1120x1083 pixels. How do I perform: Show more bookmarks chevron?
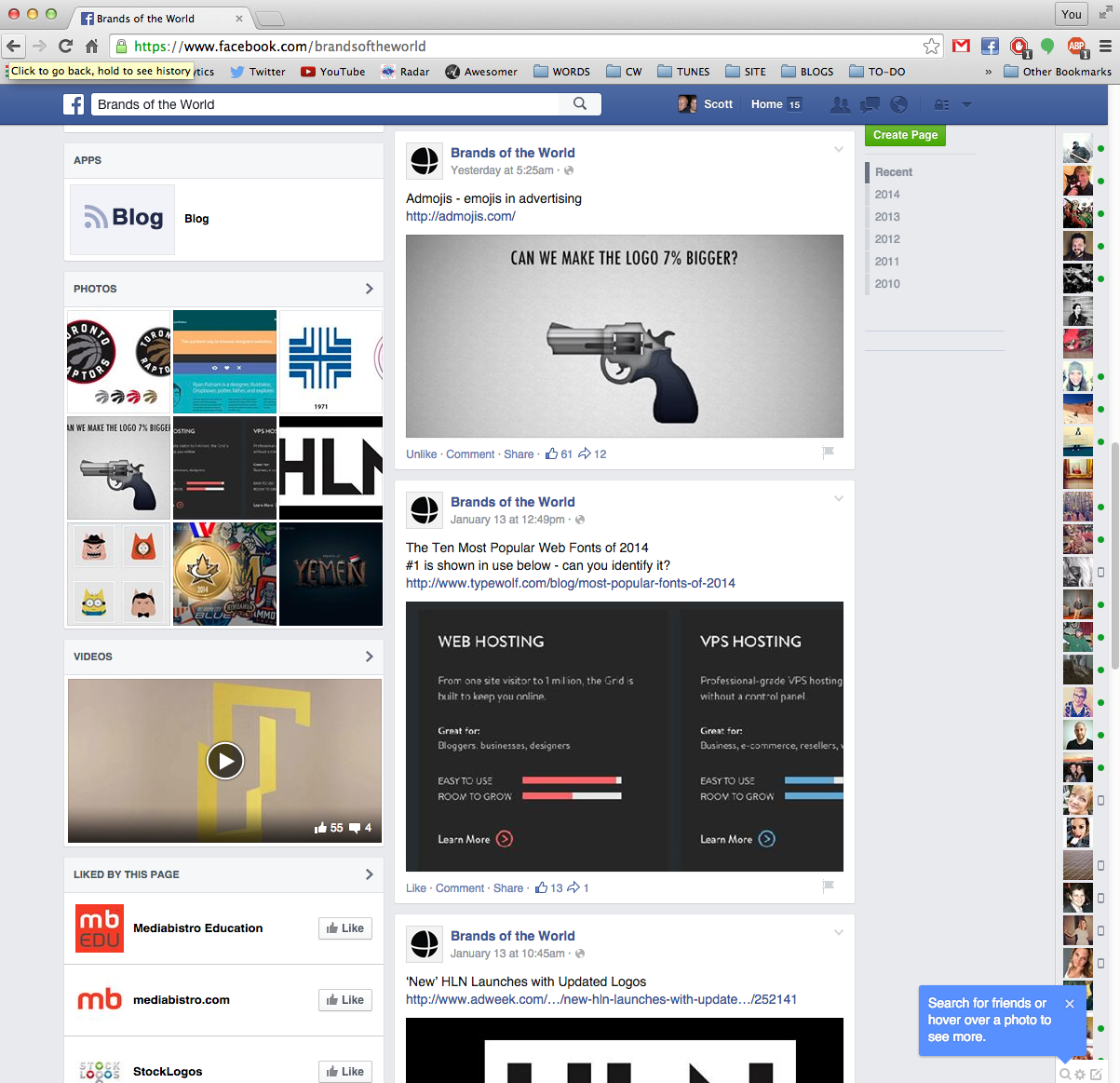[988, 72]
